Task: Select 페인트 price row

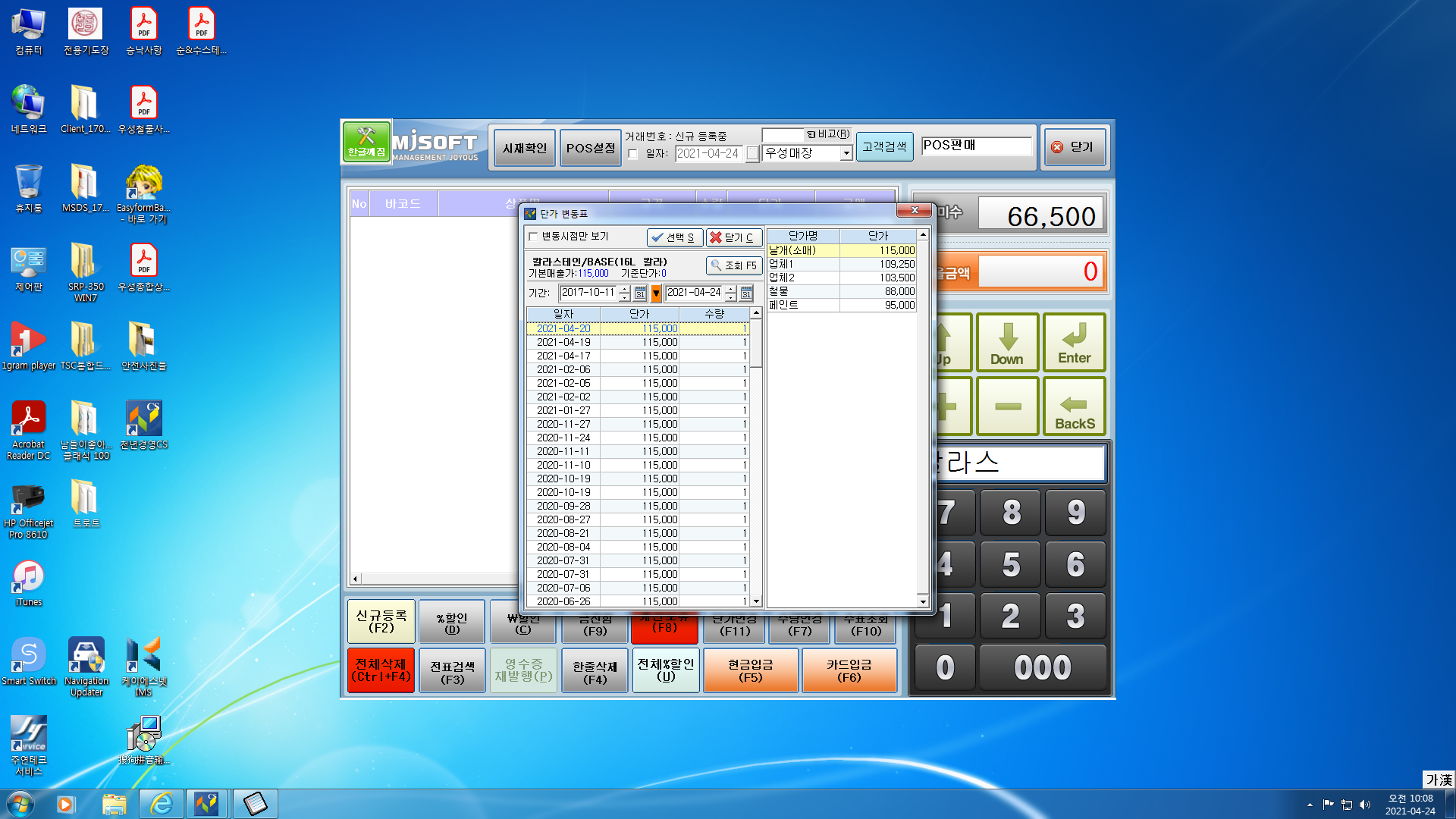Action: pyautogui.click(x=842, y=305)
